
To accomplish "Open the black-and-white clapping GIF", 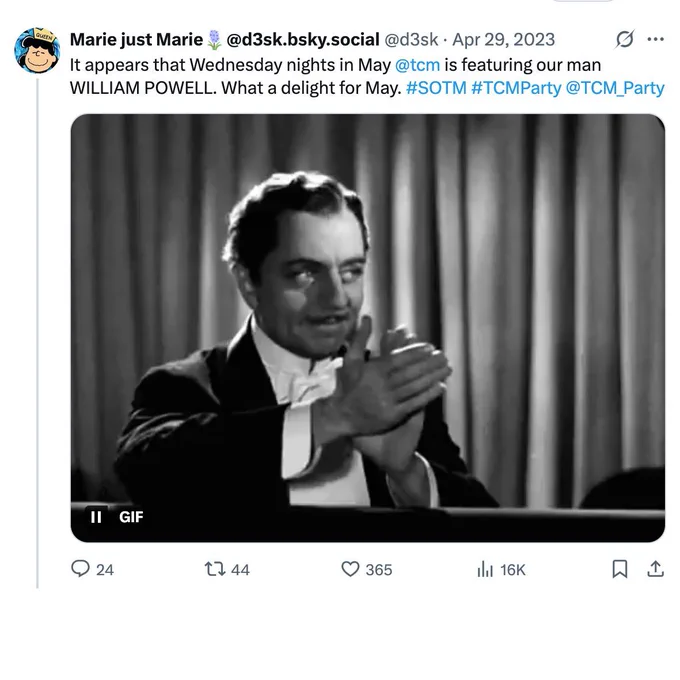I will click(368, 328).
